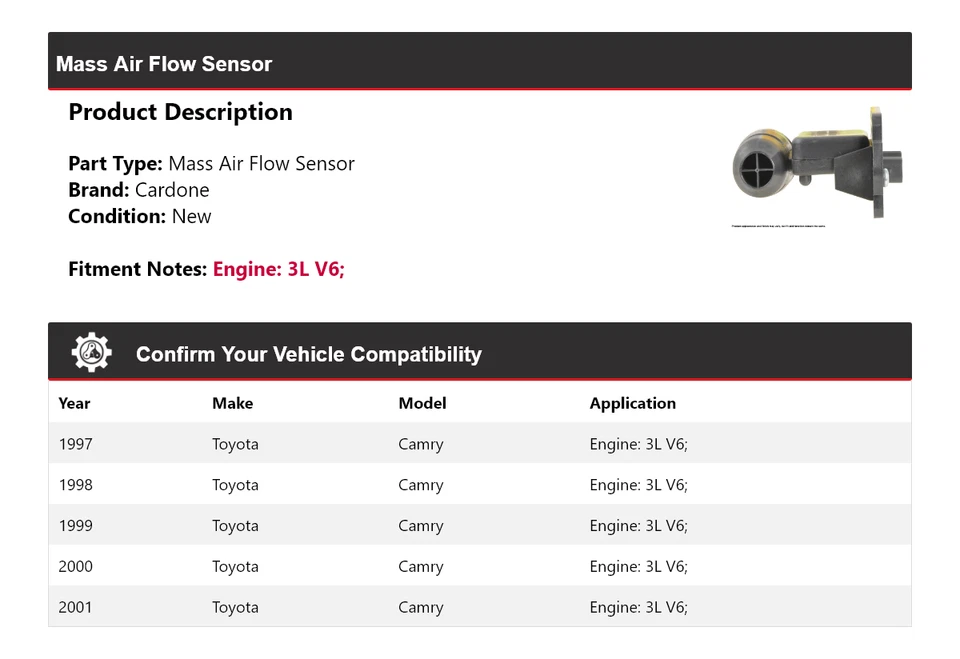Click the Model column header

pyautogui.click(x=422, y=403)
